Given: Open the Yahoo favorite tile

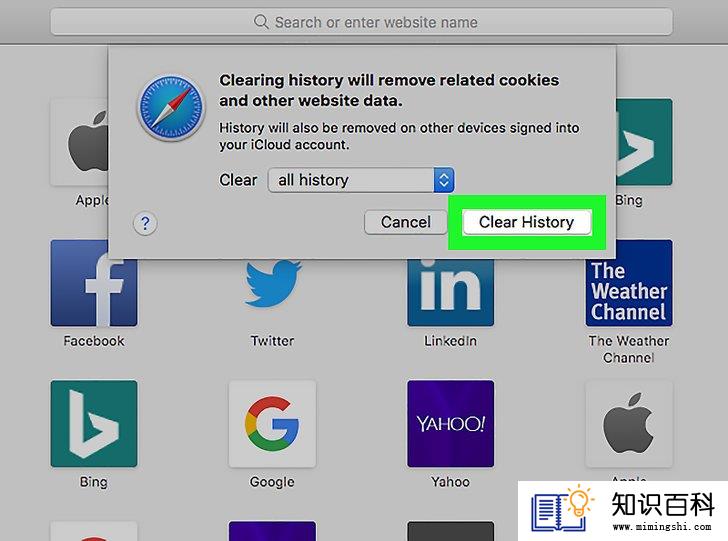Looking at the screenshot, I should tap(450, 424).
